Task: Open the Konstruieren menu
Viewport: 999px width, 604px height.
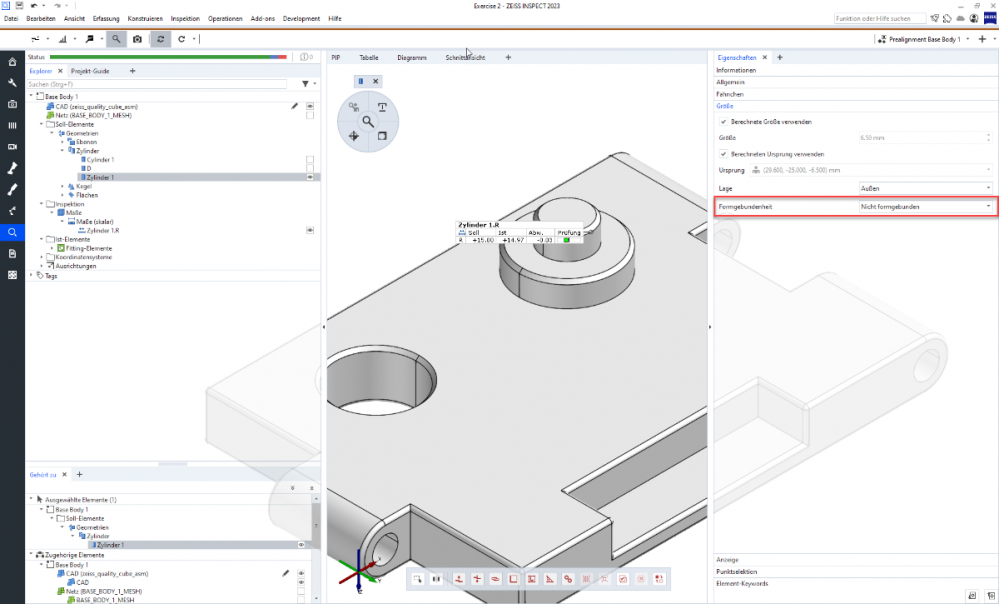Action: (145, 18)
